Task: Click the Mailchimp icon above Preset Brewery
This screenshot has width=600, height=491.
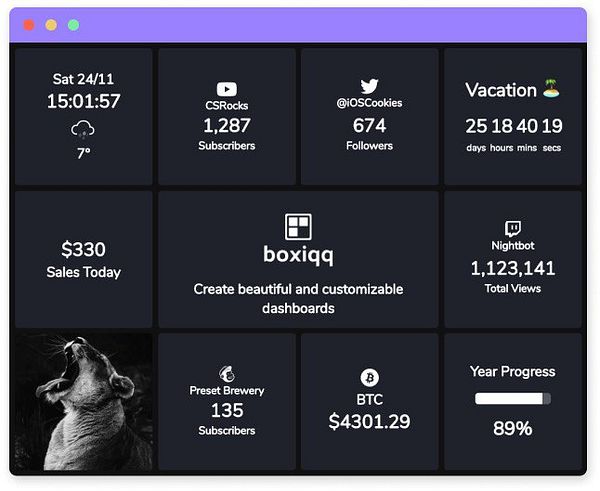Action: [x=227, y=374]
